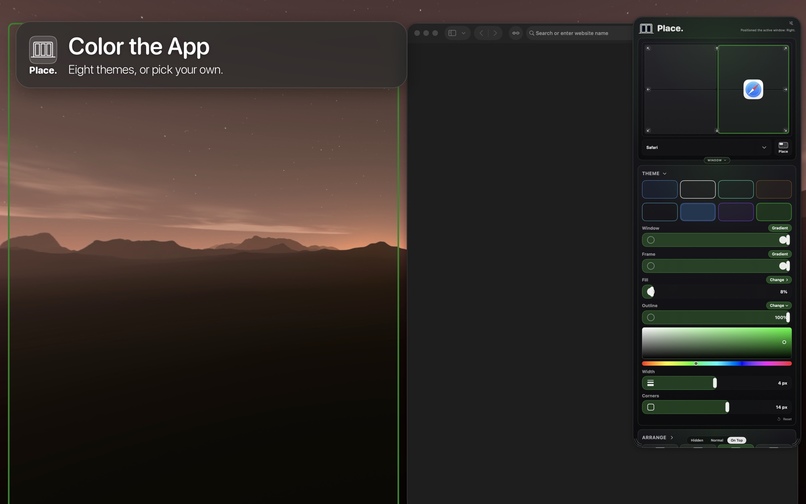Viewport: 806px width, 504px height.
Task: Choose the dark navy theme swatch
Action: 660,189
